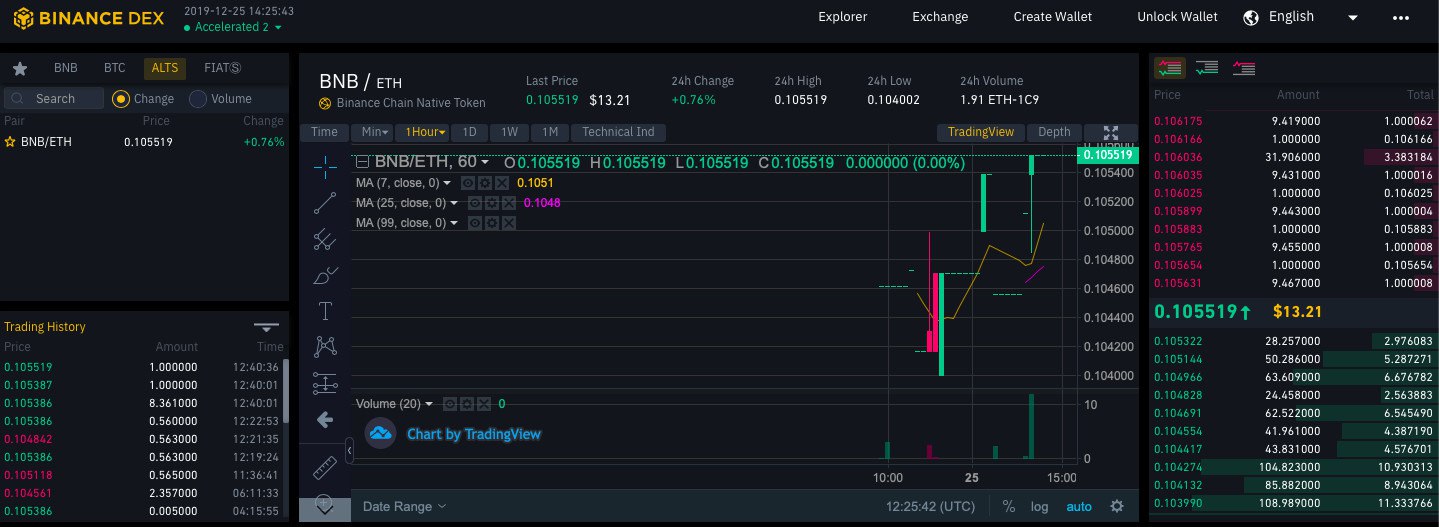The width and height of the screenshot is (1439, 527).
Task: Collapse the chart legend minus box
Action: pyautogui.click(x=363, y=162)
